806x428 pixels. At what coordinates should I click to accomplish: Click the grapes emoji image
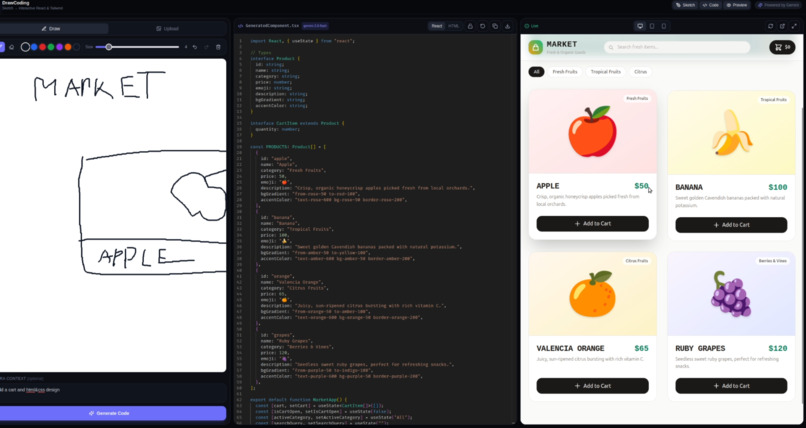point(731,294)
